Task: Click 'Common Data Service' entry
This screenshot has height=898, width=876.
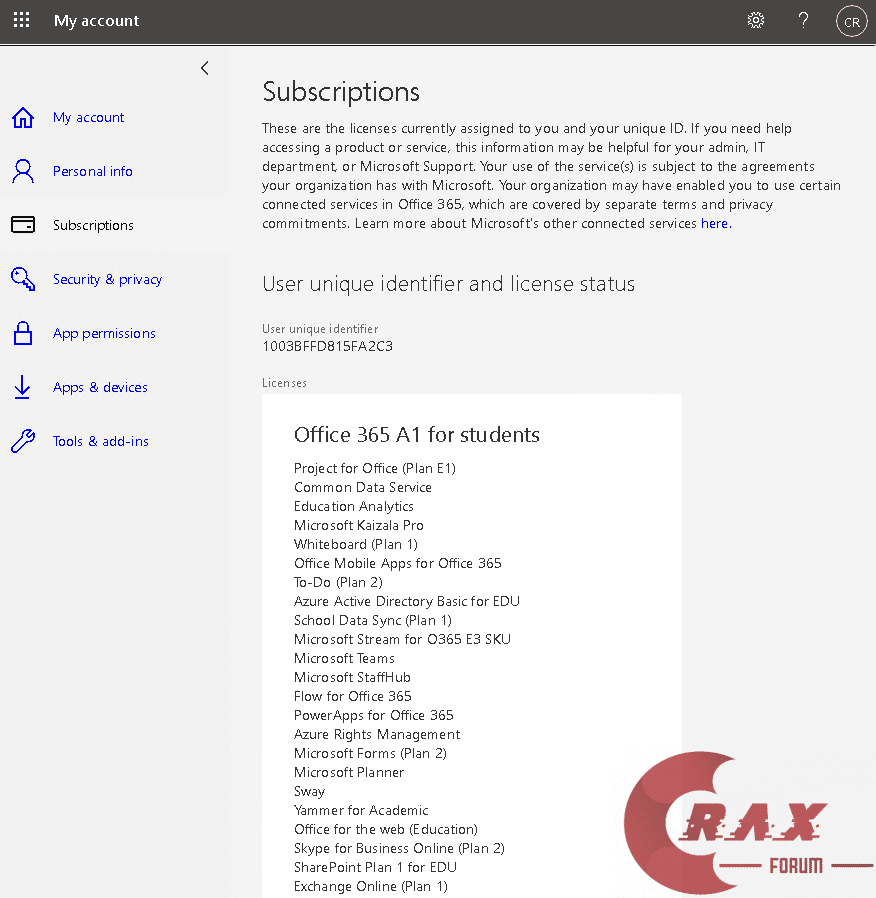Action: pyautogui.click(x=363, y=487)
